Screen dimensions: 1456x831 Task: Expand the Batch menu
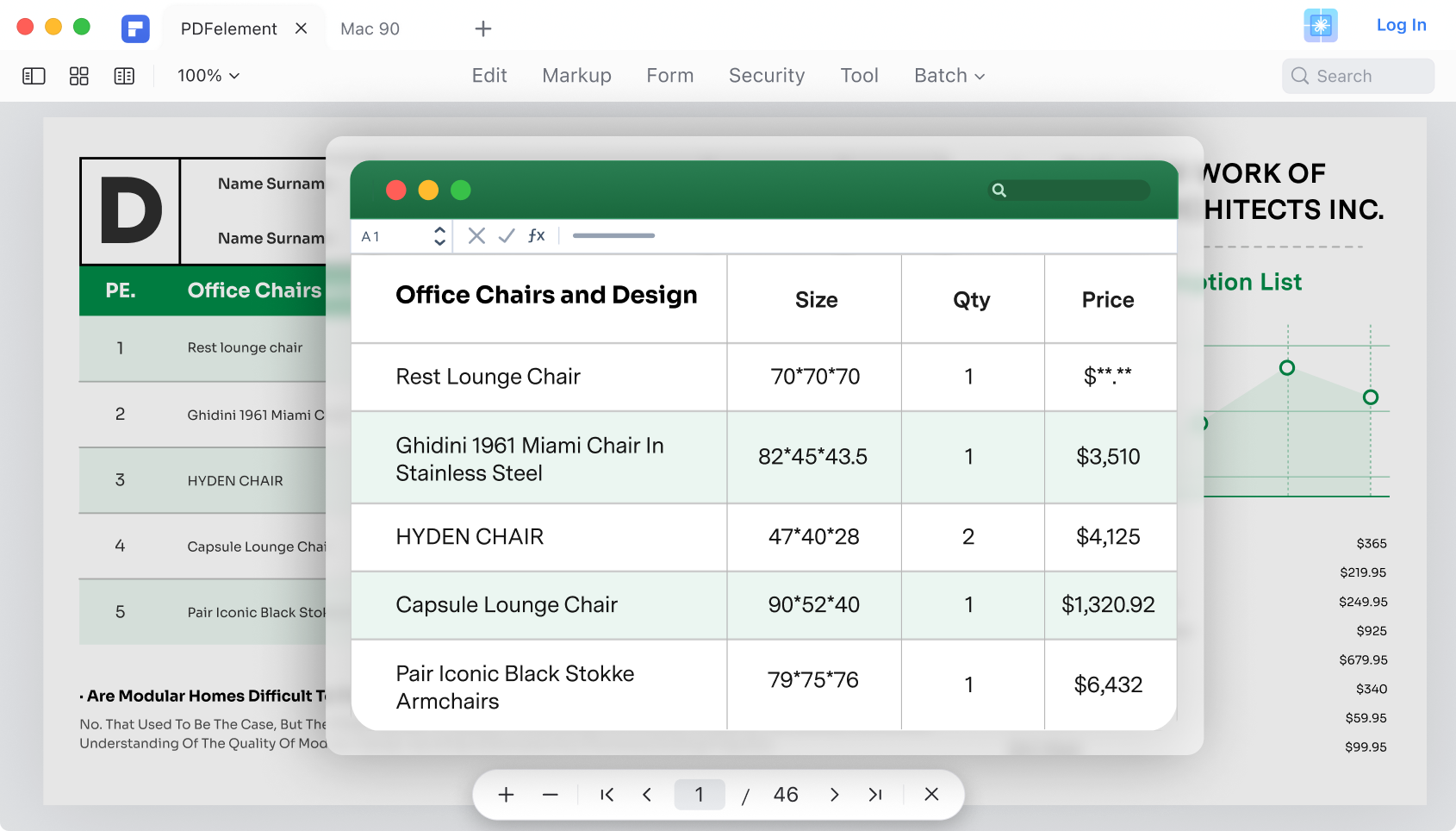click(x=949, y=76)
